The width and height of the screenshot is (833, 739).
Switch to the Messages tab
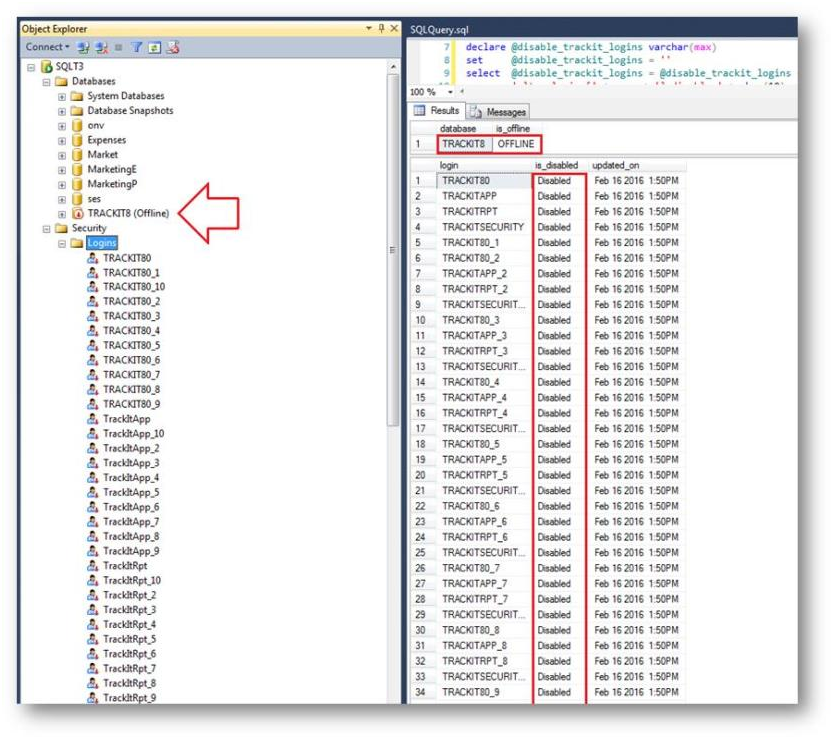(x=498, y=112)
